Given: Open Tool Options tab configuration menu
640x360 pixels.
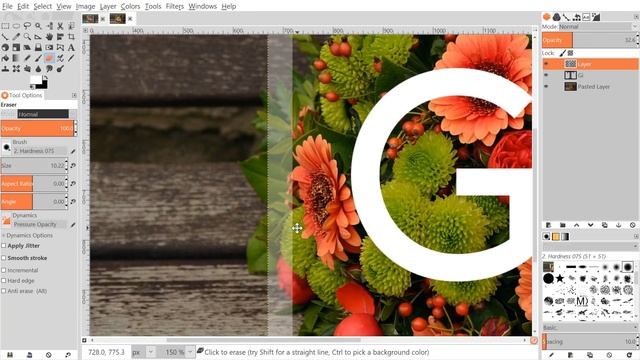Looking at the screenshot, I should (74, 95).
